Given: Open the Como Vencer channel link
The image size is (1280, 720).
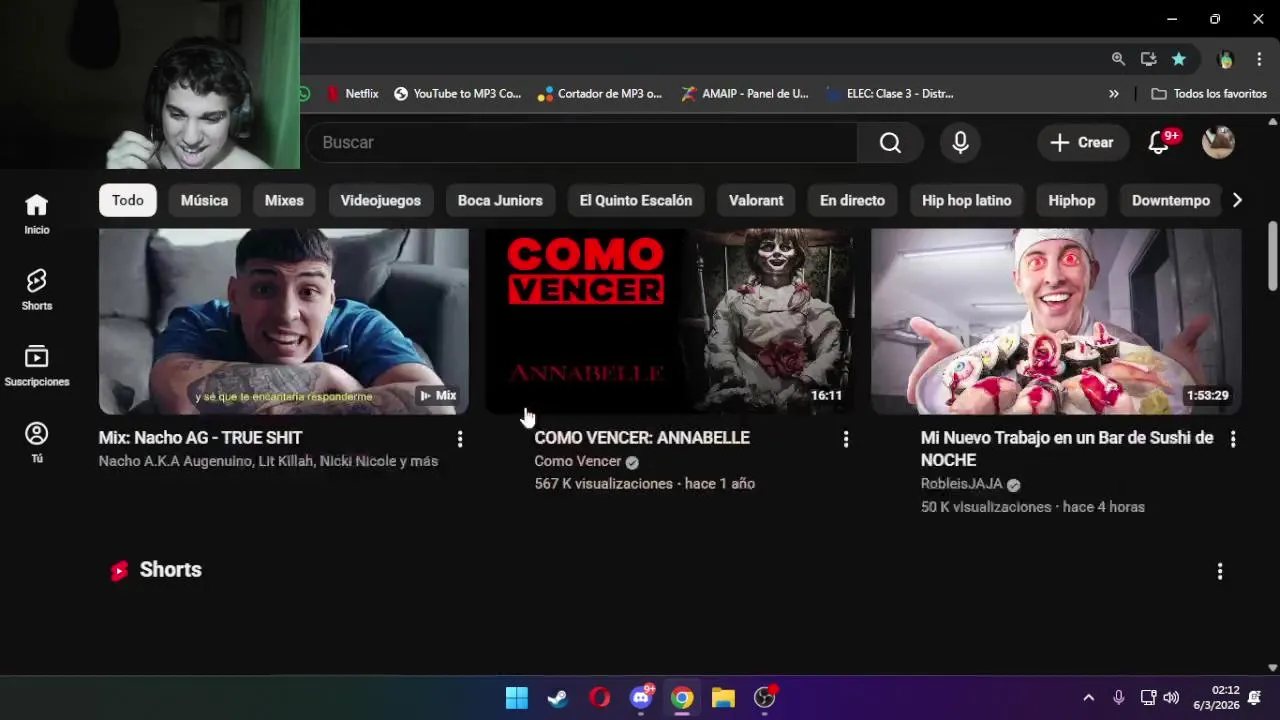Looking at the screenshot, I should (x=578, y=461).
